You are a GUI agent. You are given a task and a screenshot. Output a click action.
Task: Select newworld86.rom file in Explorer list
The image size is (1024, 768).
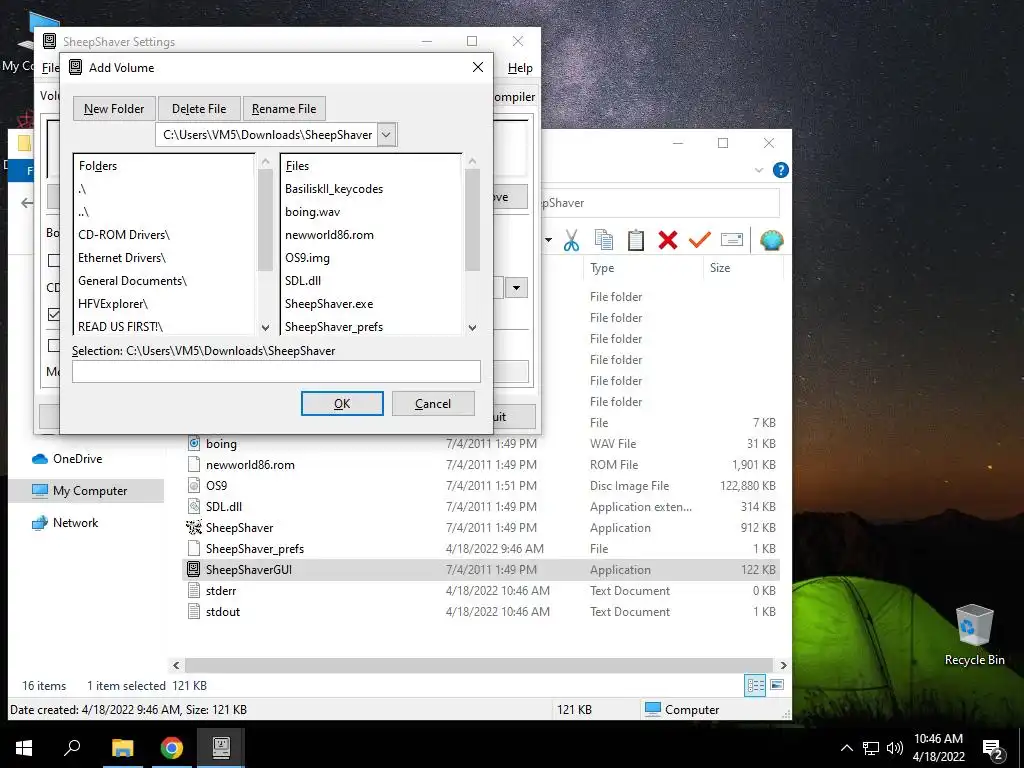pyautogui.click(x=250, y=464)
